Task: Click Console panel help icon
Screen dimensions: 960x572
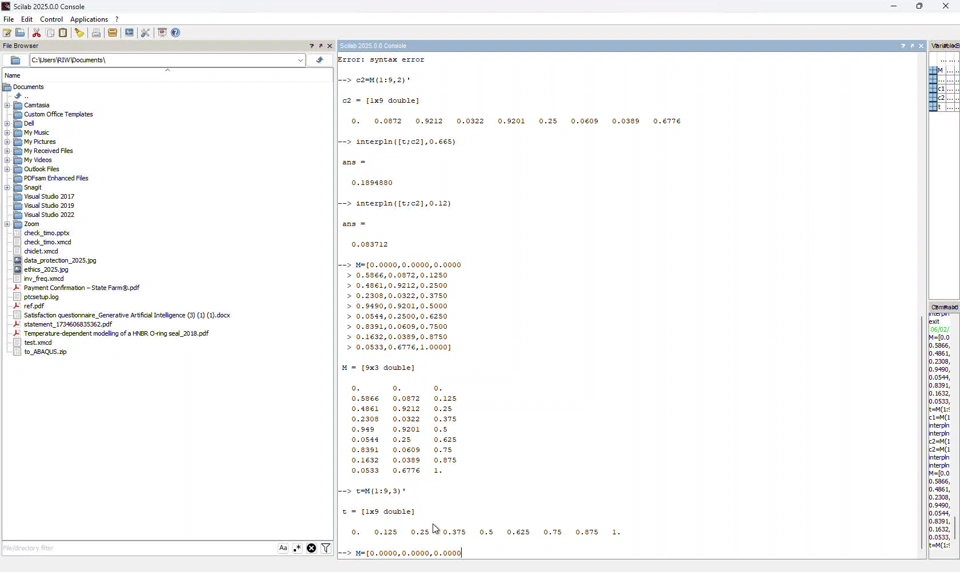Action: [902, 46]
